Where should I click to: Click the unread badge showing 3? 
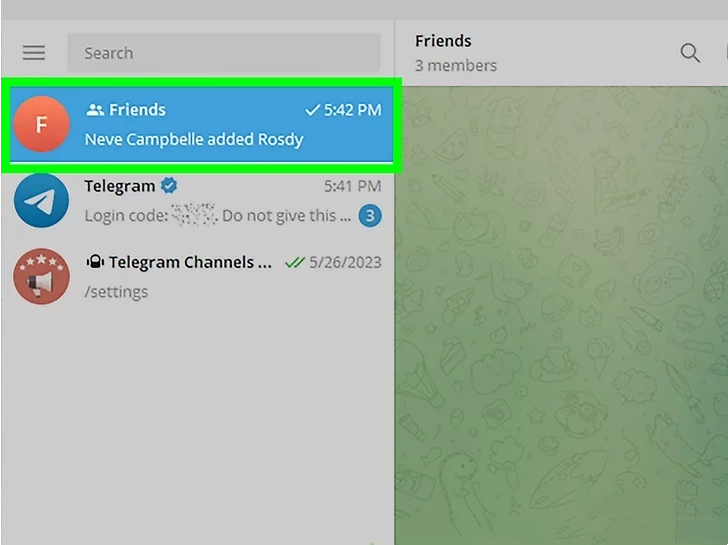370,215
